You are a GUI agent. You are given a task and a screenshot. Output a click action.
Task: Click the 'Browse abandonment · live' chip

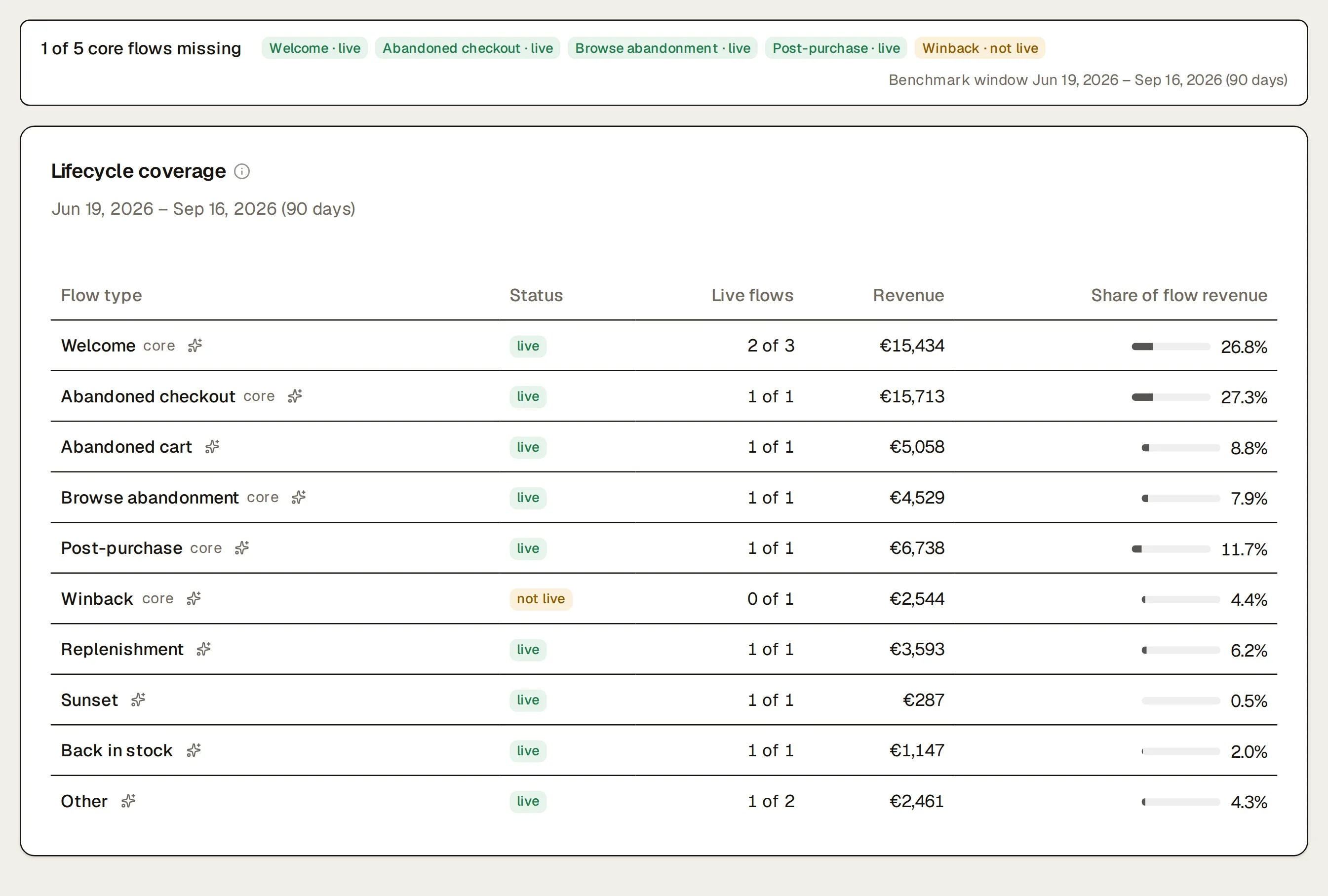click(663, 48)
